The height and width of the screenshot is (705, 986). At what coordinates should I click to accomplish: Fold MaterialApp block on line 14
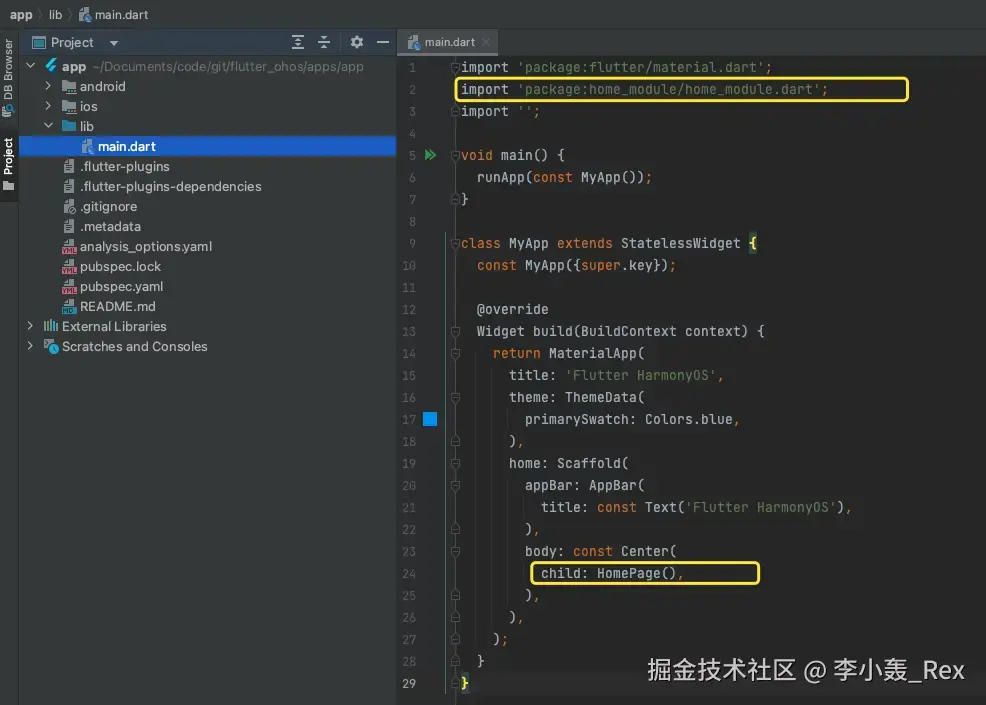(455, 353)
